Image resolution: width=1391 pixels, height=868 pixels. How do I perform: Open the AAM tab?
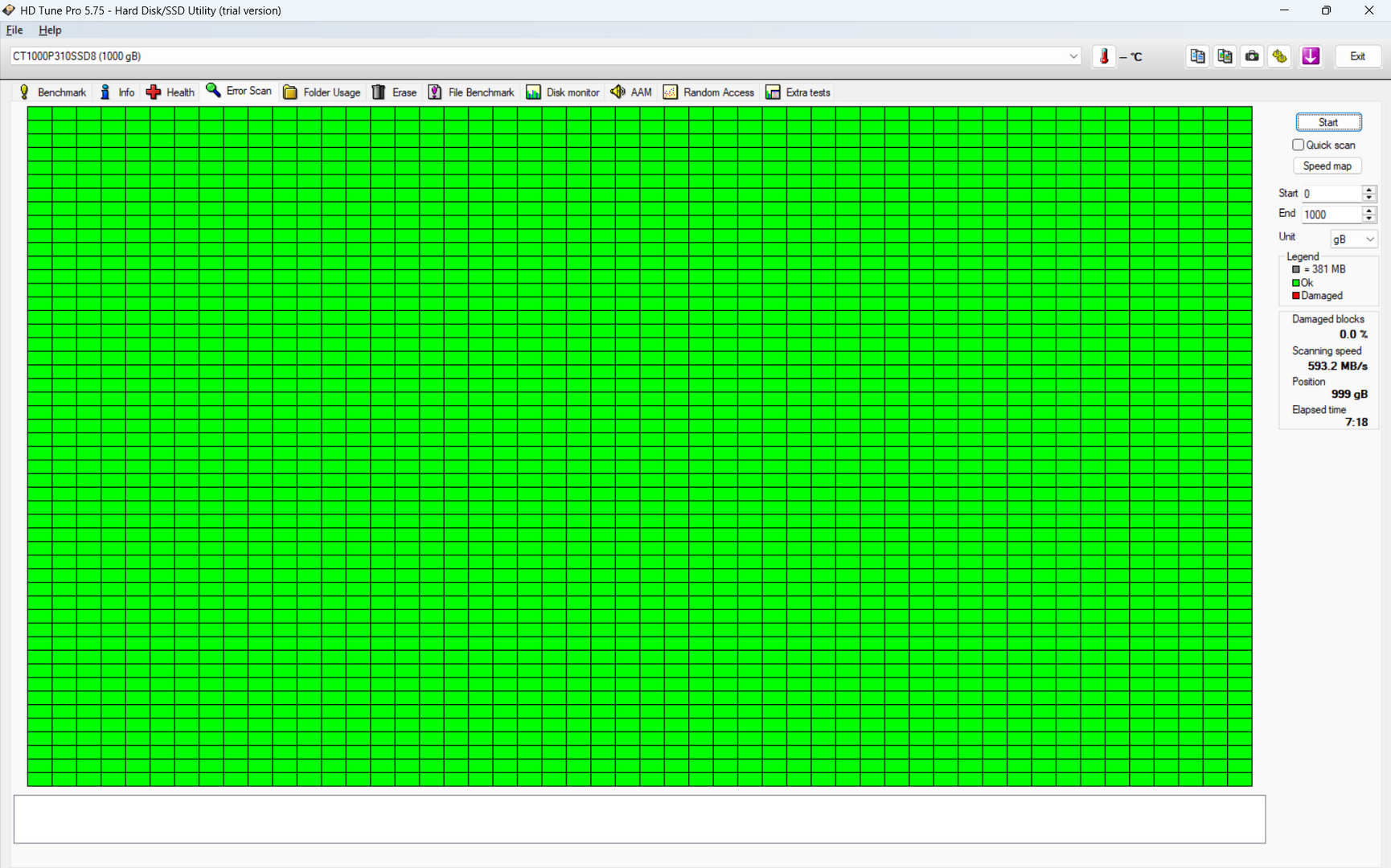pyautogui.click(x=631, y=92)
